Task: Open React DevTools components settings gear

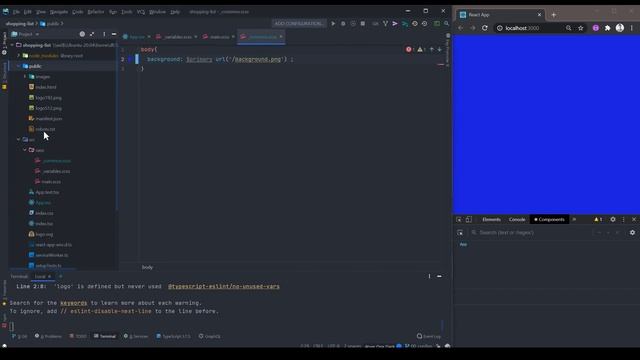Action: click(632, 233)
